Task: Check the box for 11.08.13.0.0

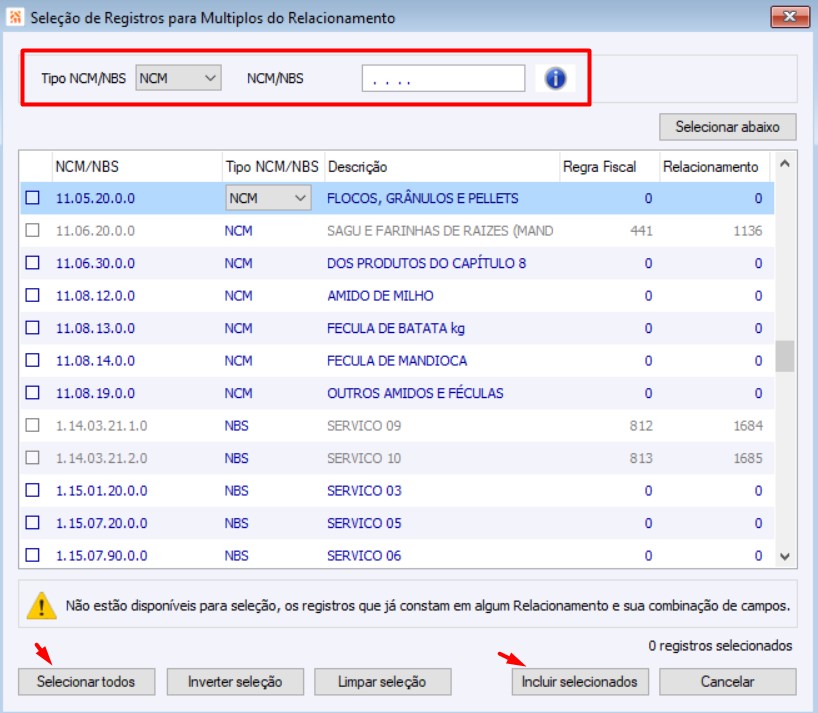Action: click(x=32, y=328)
